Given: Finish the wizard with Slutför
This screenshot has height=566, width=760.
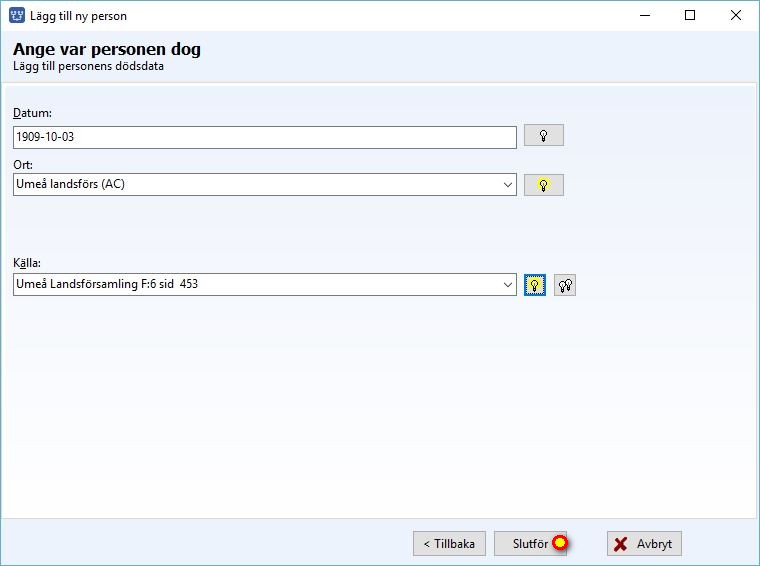Looking at the screenshot, I should (530, 544).
